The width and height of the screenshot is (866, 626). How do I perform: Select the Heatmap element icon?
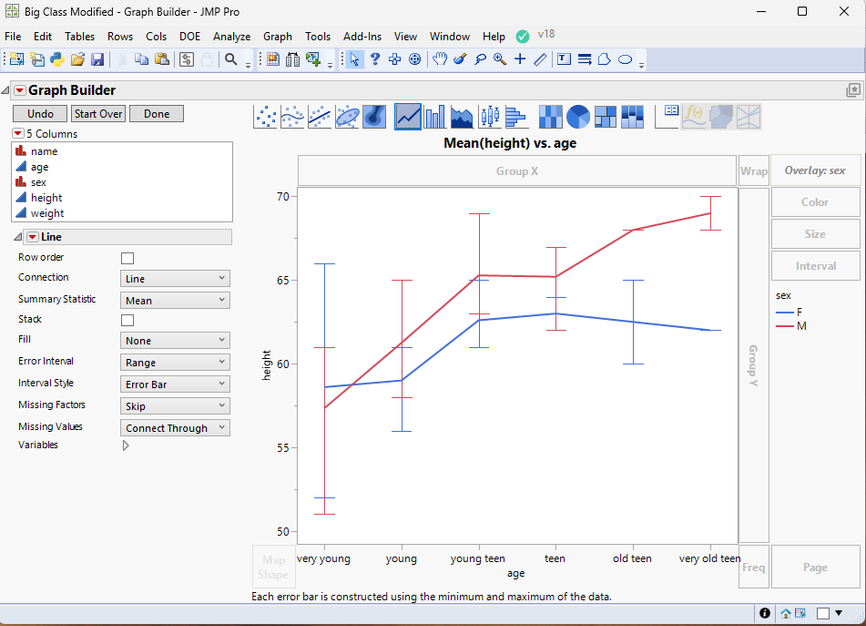tap(551, 117)
